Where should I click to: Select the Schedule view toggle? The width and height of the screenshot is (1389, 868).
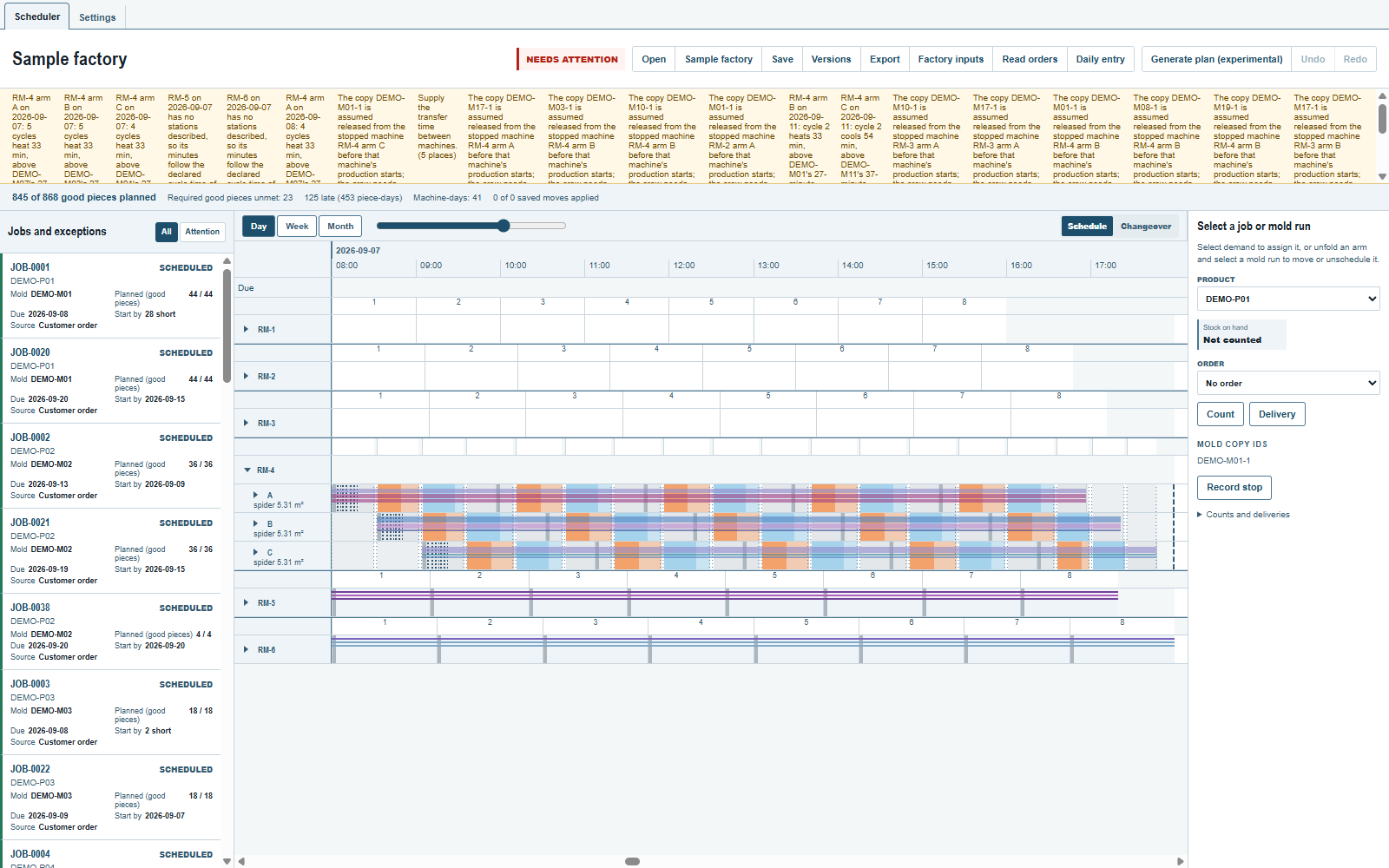[1087, 227]
